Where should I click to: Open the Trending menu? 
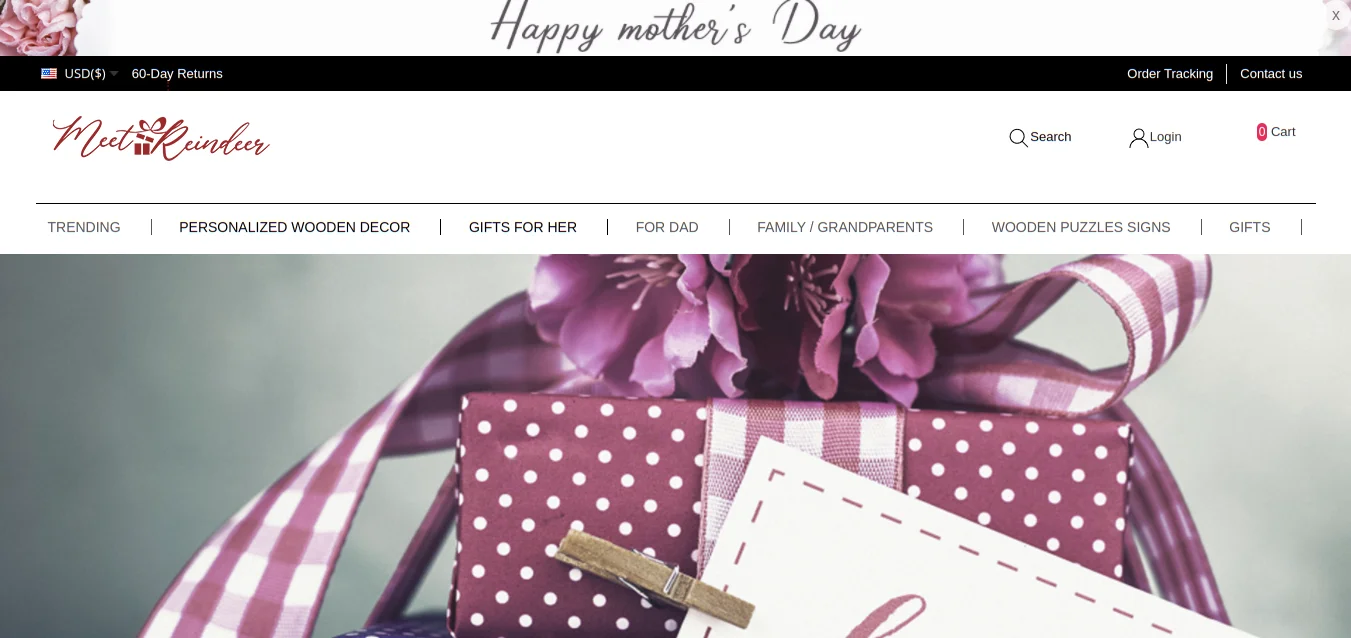84,227
